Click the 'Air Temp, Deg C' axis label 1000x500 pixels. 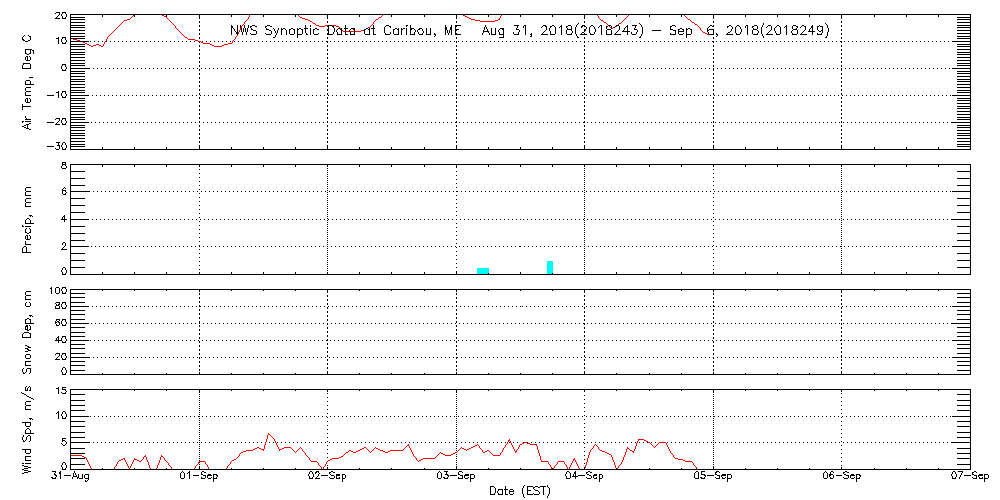click(x=28, y=82)
